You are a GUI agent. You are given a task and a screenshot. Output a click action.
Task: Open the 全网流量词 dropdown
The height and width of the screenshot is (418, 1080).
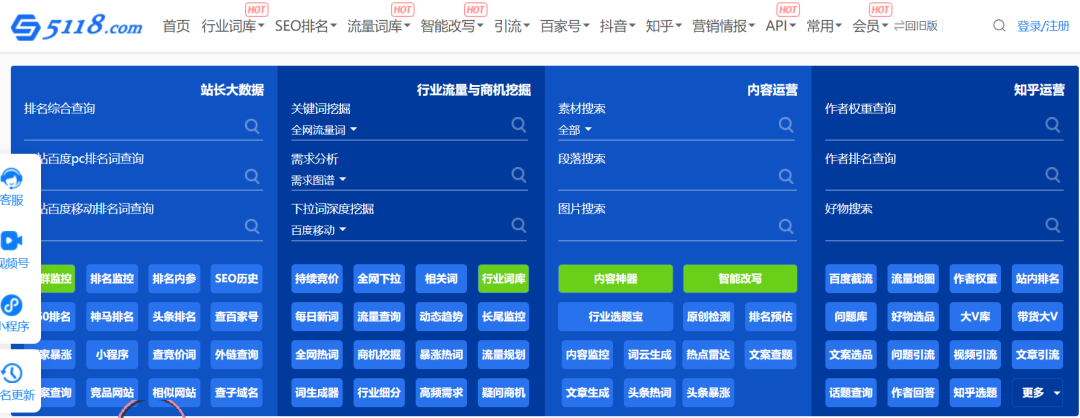pyautogui.click(x=324, y=129)
